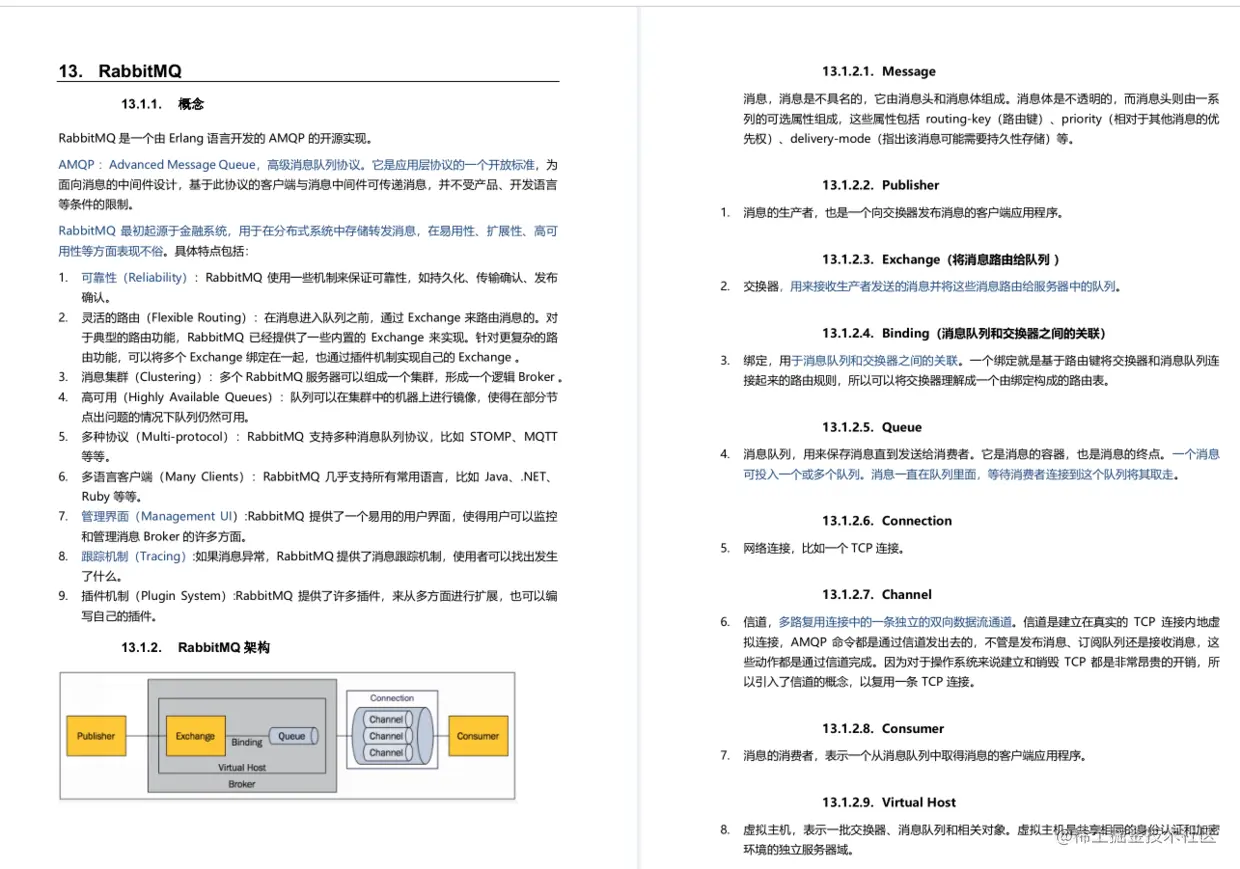Click the list item "灵活的路由（Flexible Routing）"
Screen dimensions: 1240x869
click(164, 317)
